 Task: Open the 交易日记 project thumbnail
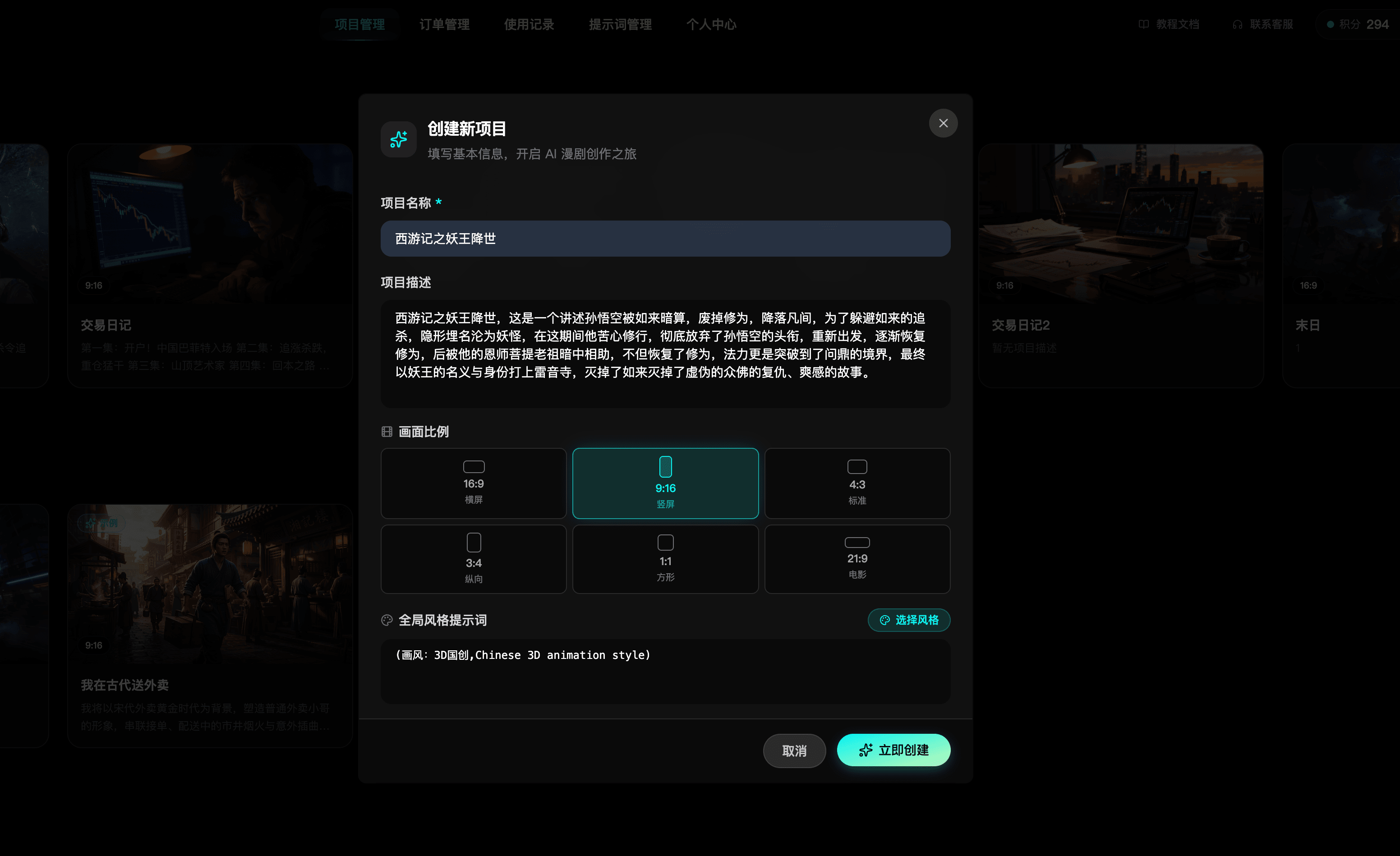[x=210, y=224]
